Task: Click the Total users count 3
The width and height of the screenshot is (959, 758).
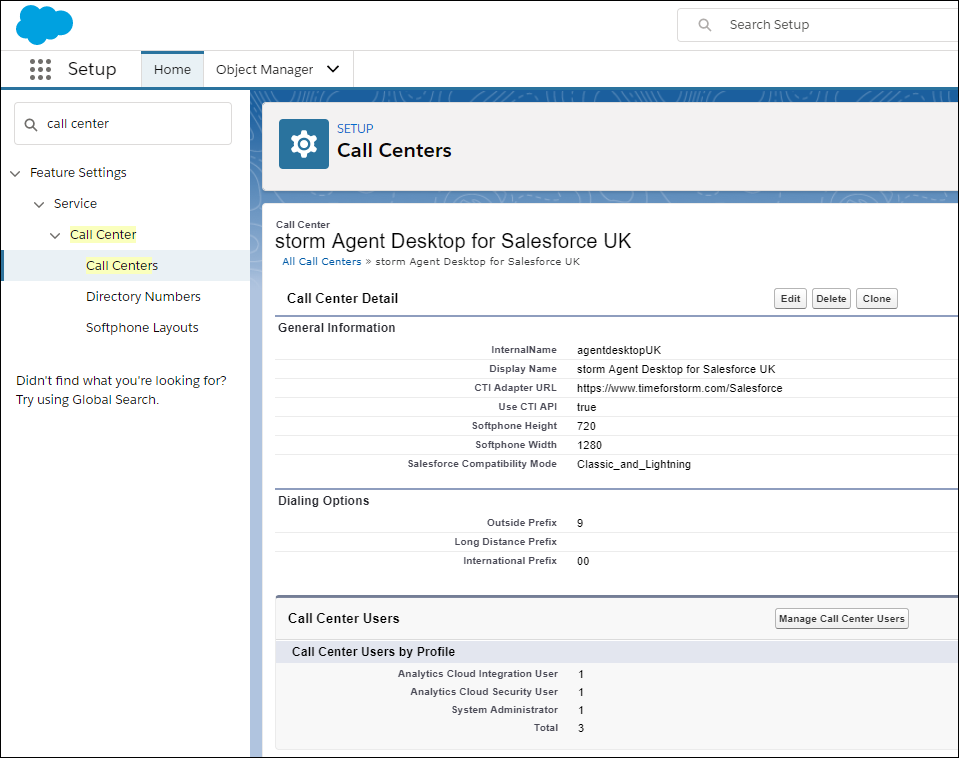Action: (581, 728)
